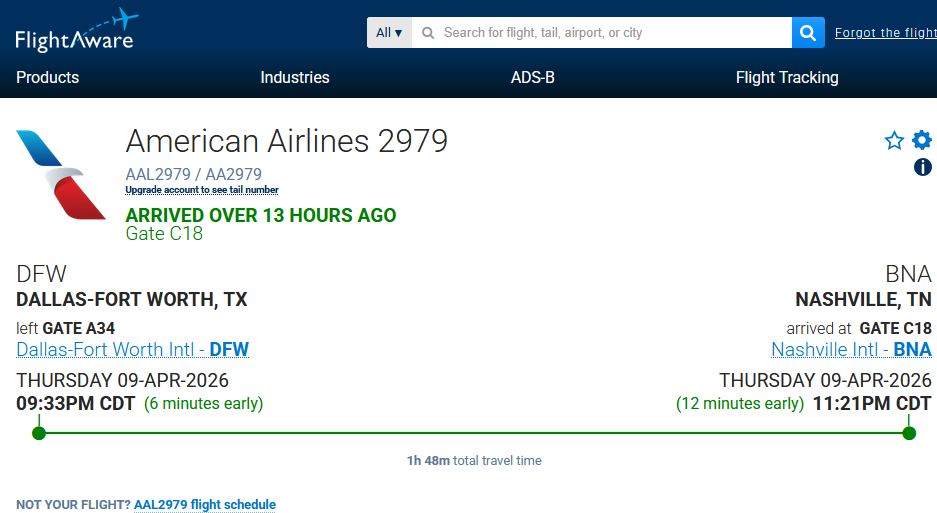The width and height of the screenshot is (937, 513).
Task: Click into the flight search field
Action: (x=600, y=32)
